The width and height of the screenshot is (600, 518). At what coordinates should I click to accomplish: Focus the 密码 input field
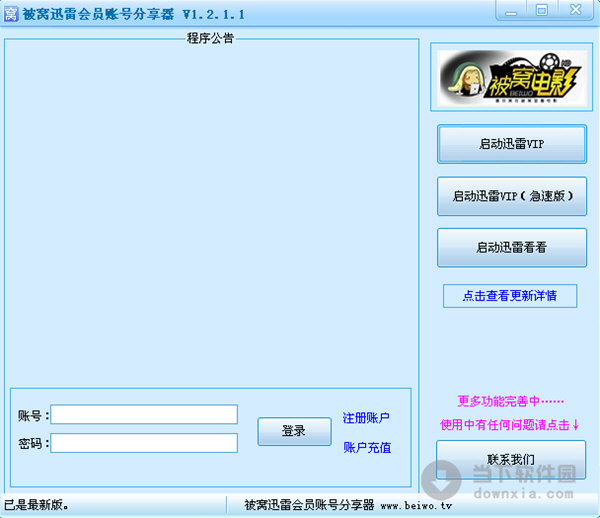click(x=144, y=443)
